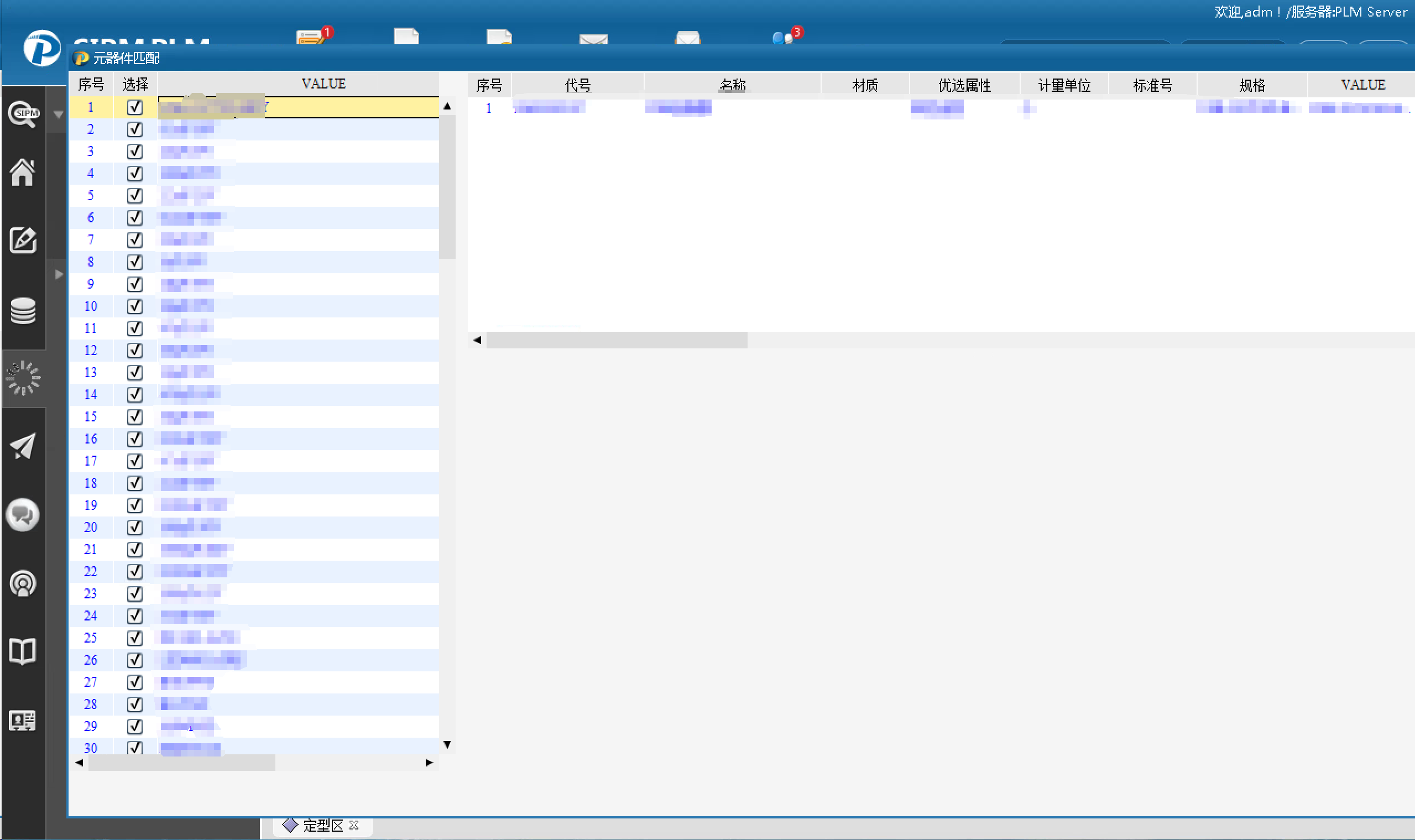The width and height of the screenshot is (1415, 840).
Task: Click the 代号 column header
Action: point(577,86)
